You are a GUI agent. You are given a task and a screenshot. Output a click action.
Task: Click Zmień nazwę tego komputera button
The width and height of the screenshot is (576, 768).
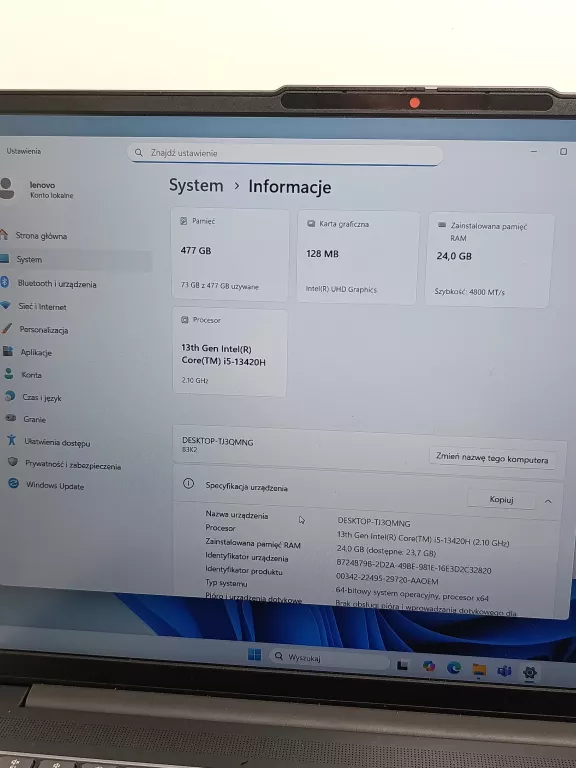click(x=492, y=459)
